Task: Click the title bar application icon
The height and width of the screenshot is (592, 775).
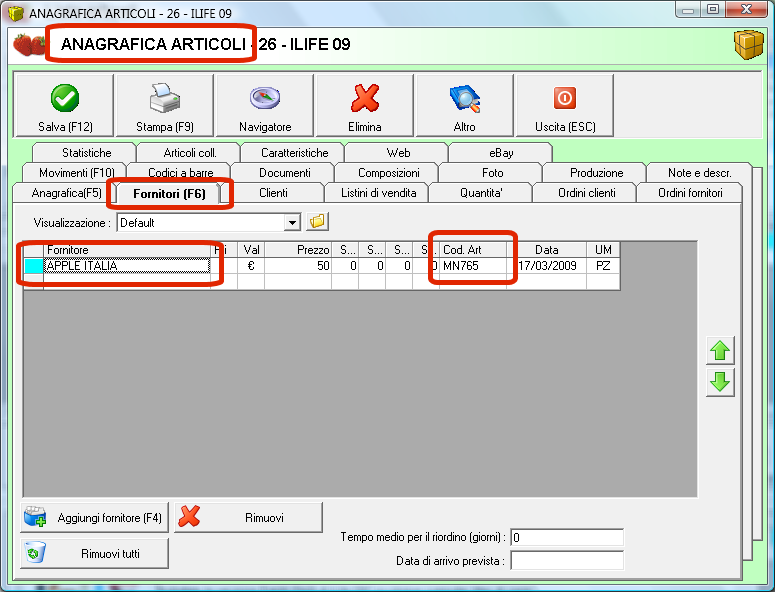Action: (x=16, y=13)
